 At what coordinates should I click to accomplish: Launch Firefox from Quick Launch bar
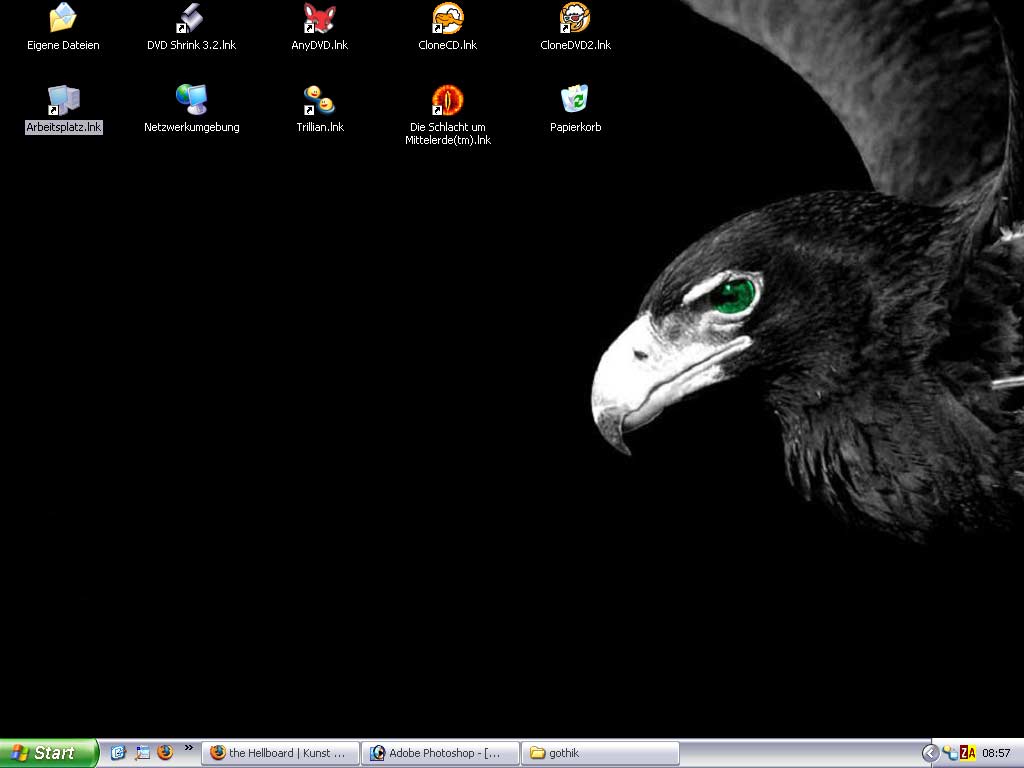165,753
